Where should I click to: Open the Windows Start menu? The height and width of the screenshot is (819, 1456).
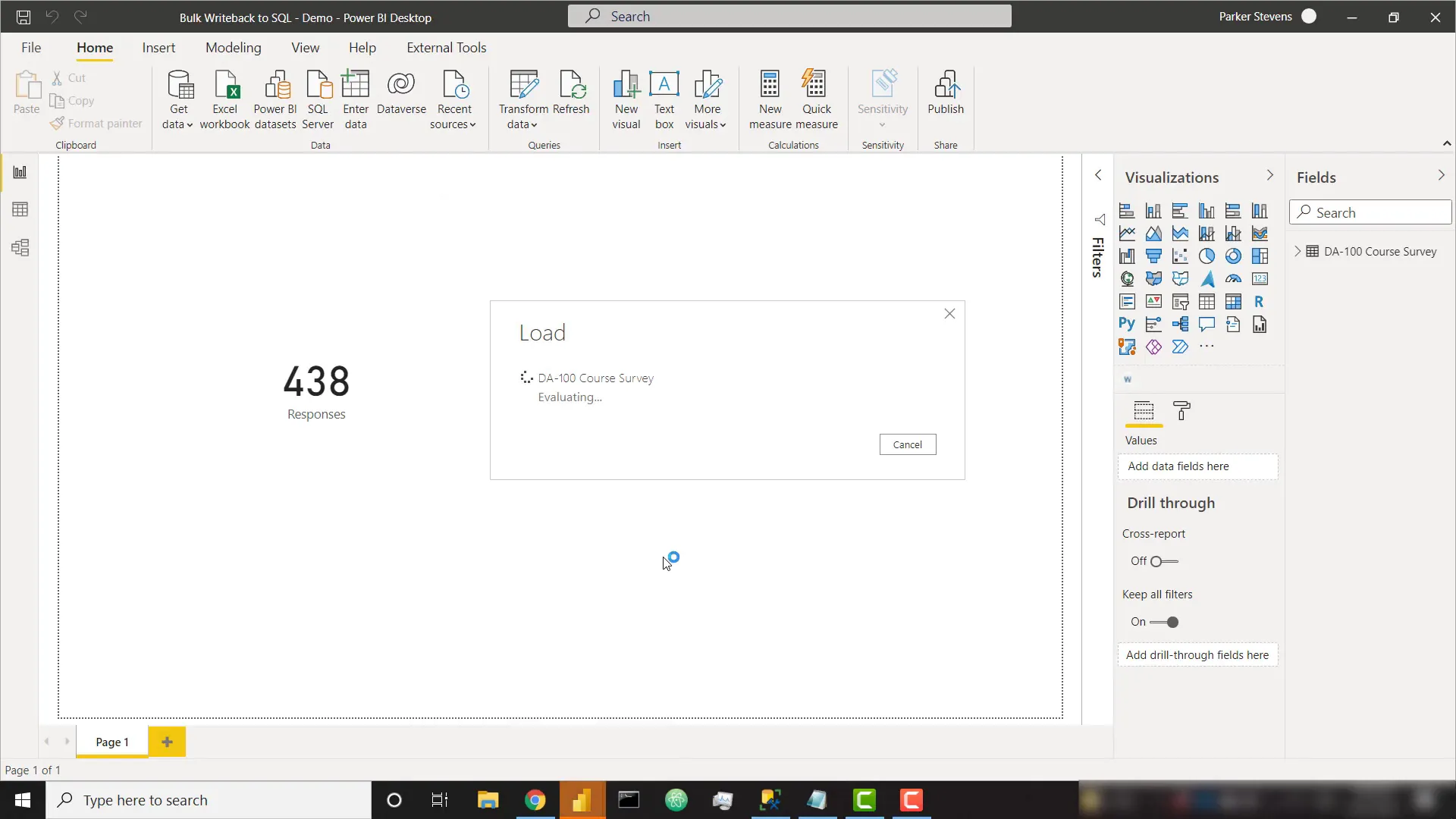pyautogui.click(x=23, y=801)
